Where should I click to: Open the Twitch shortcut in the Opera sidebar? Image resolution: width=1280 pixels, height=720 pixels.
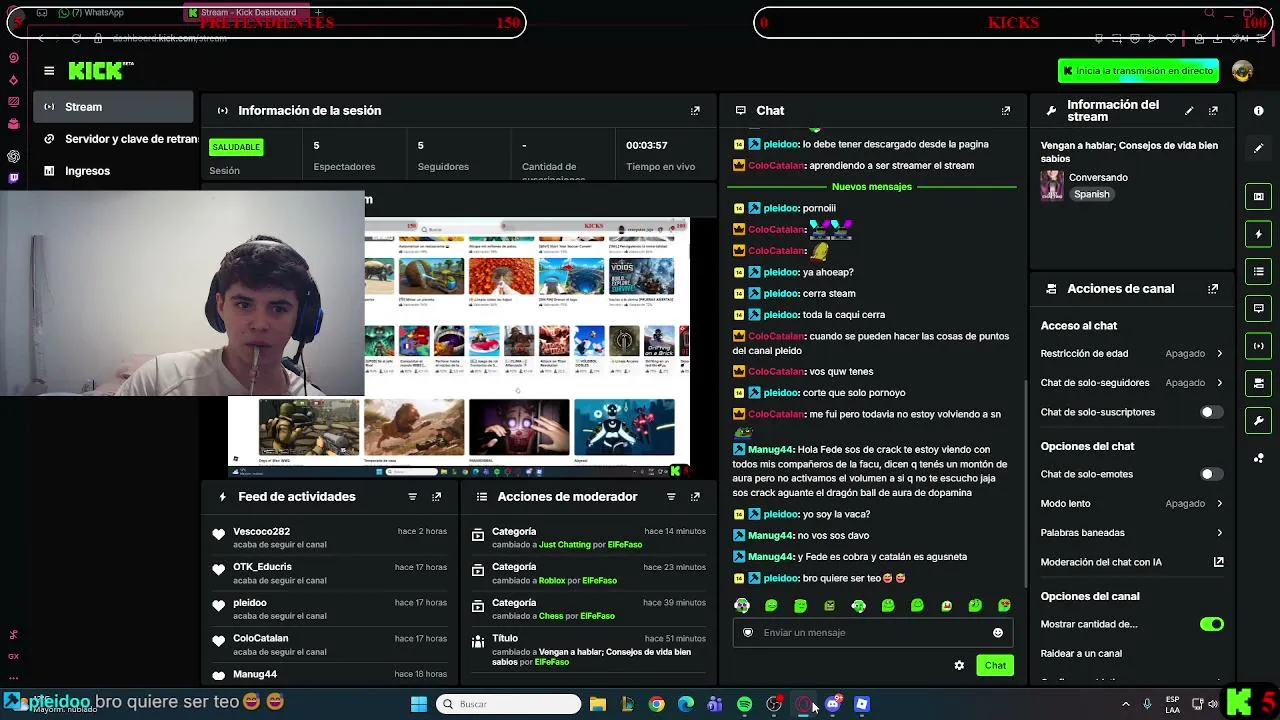pos(13,179)
